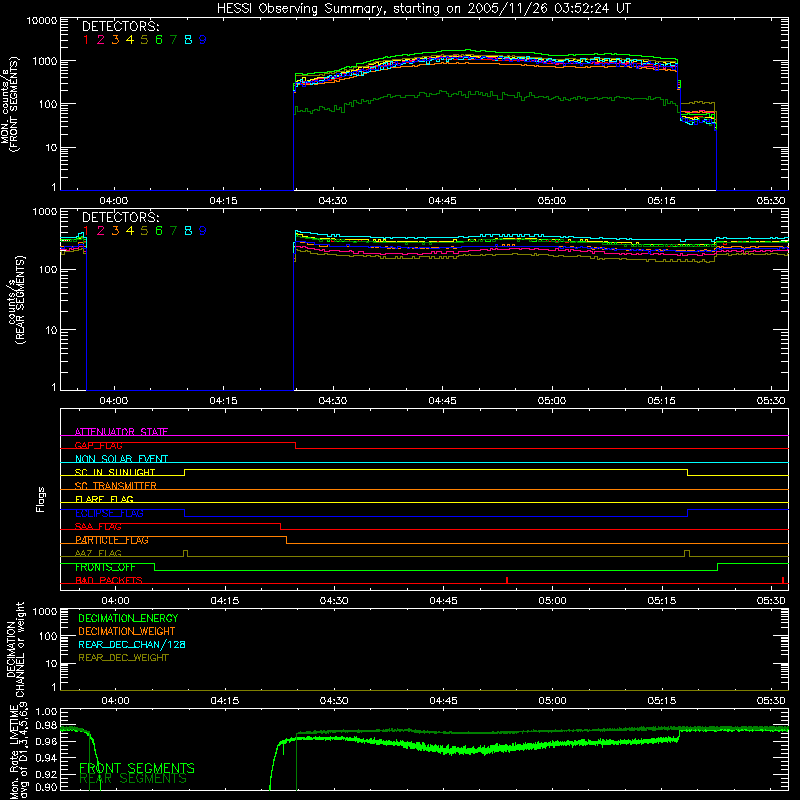Select green detector 6 in rear segments legend
The width and height of the screenshot is (800, 800).
pos(159,231)
